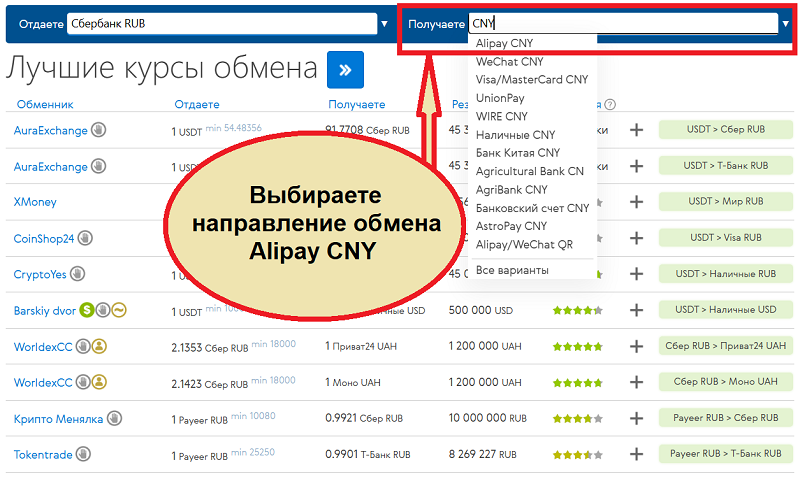Select Банк Китая CNY option

point(518,153)
